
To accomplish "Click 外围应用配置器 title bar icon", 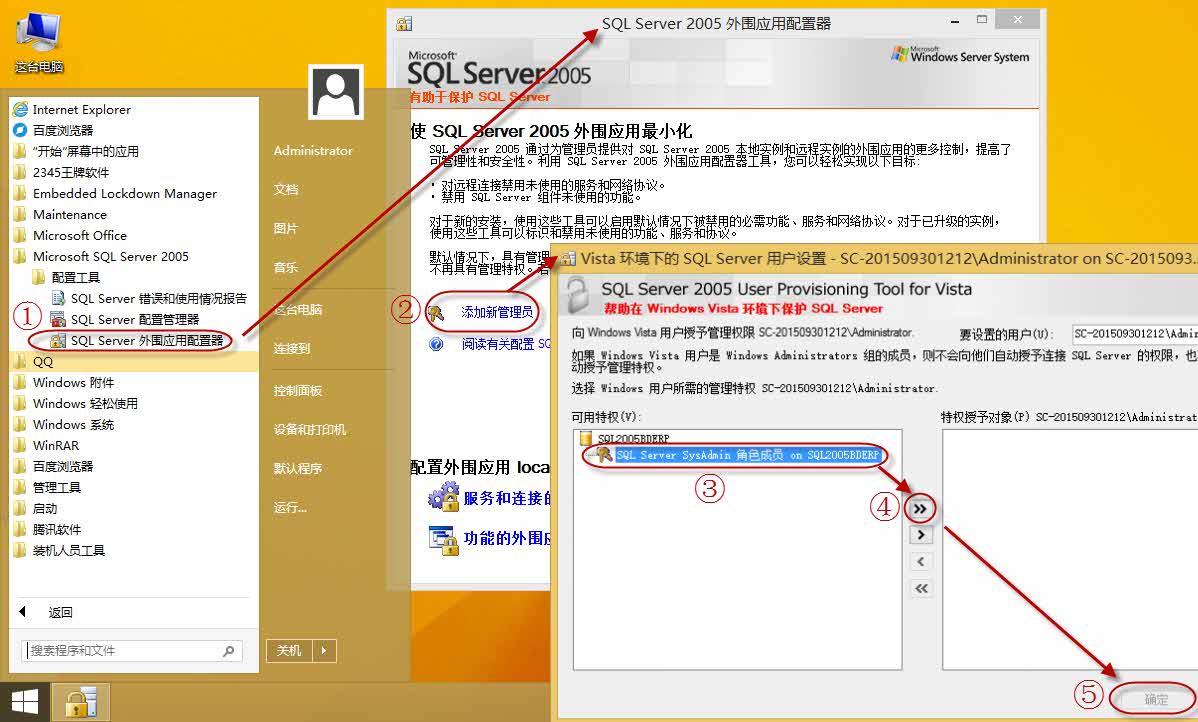I will 404,24.
